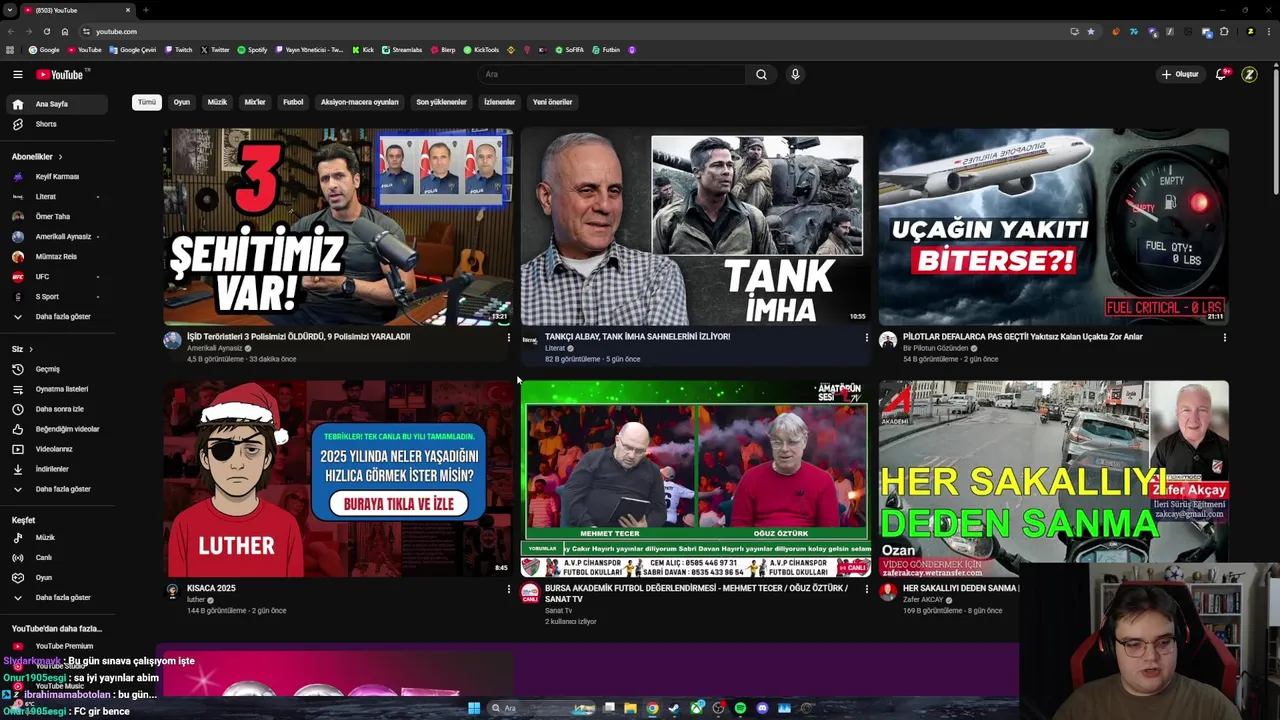Bookmark this page with the star

tap(1091, 31)
